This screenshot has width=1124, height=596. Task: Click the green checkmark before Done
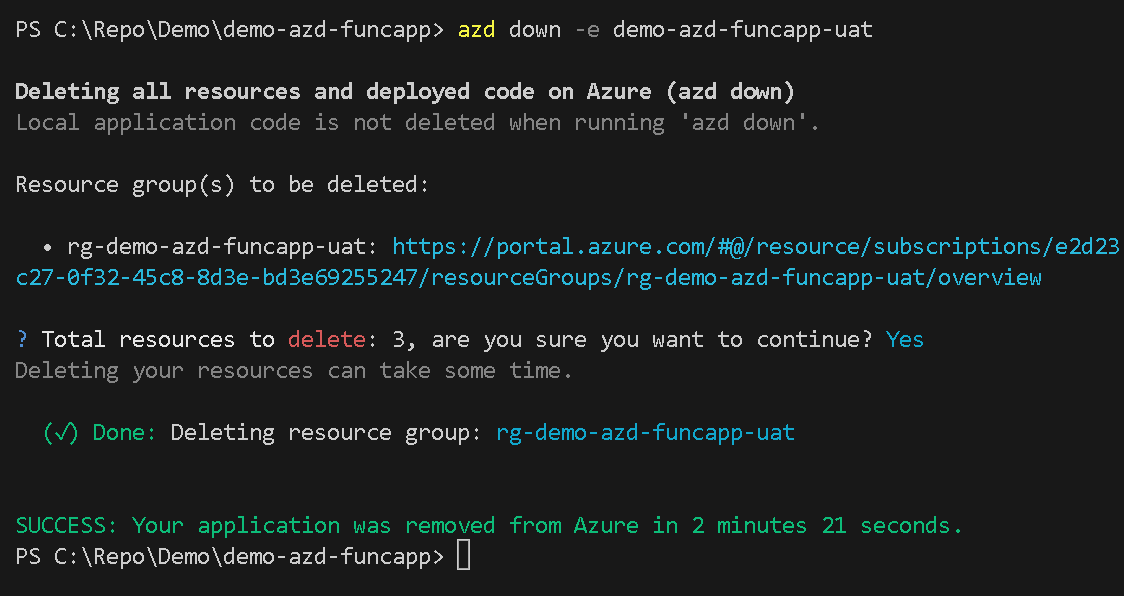(x=61, y=432)
